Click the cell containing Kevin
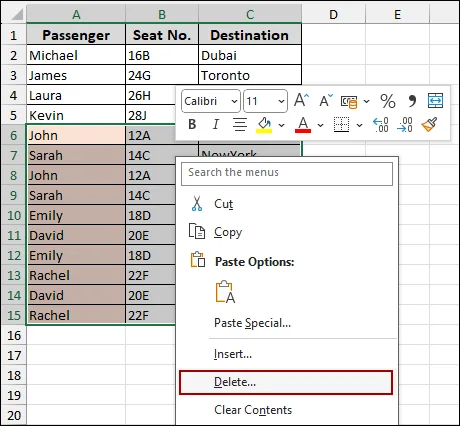This screenshot has width=460, height=426. click(x=76, y=115)
